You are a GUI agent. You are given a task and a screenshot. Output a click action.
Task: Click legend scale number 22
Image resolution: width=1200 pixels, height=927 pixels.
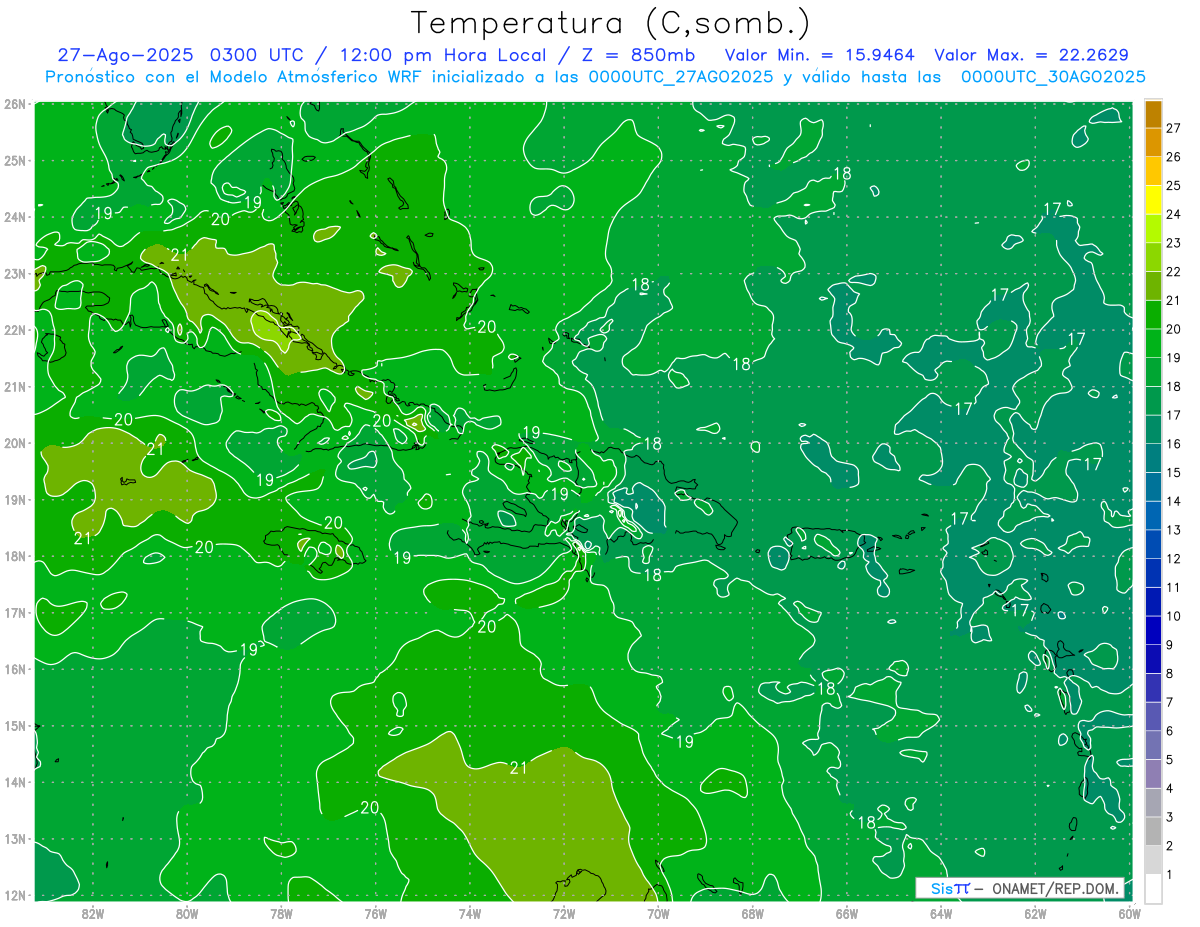[1173, 271]
